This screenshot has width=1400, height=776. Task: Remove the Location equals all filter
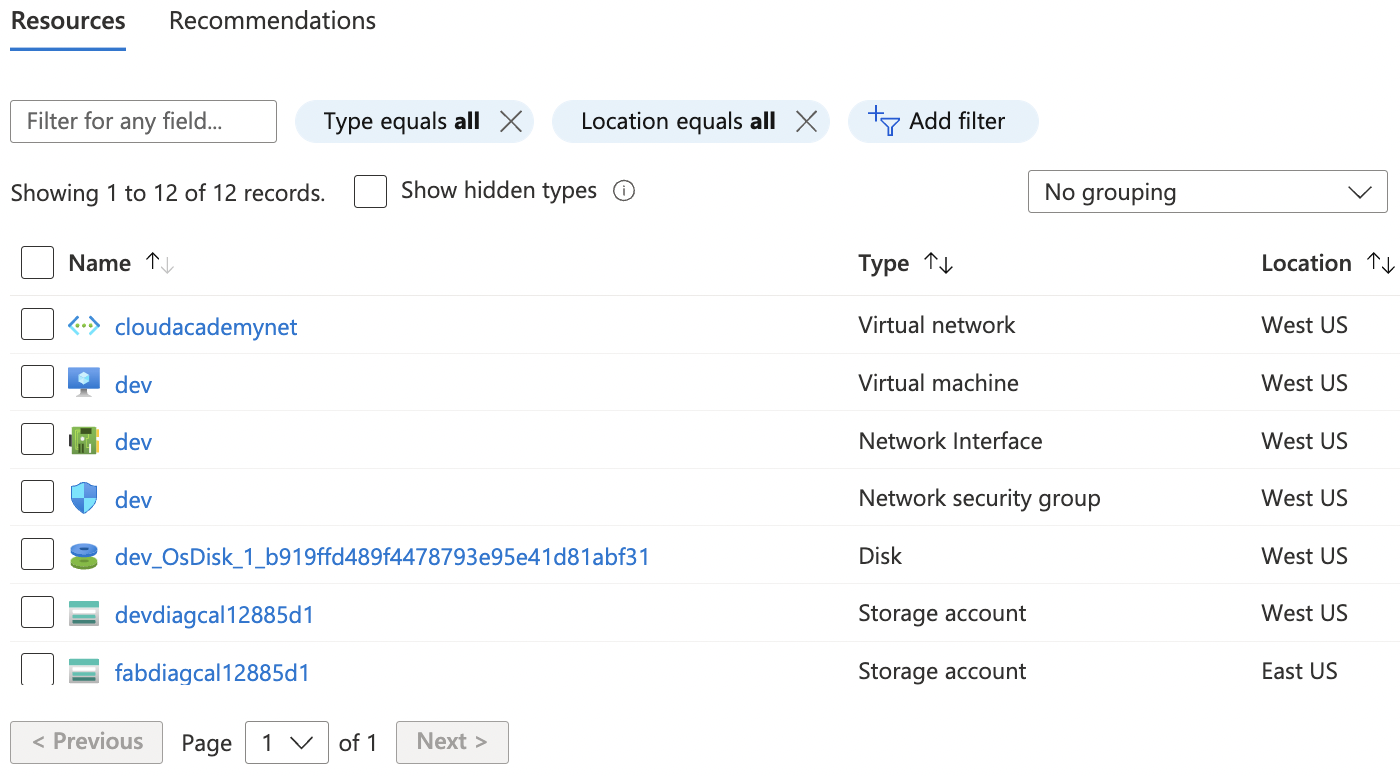[806, 122]
